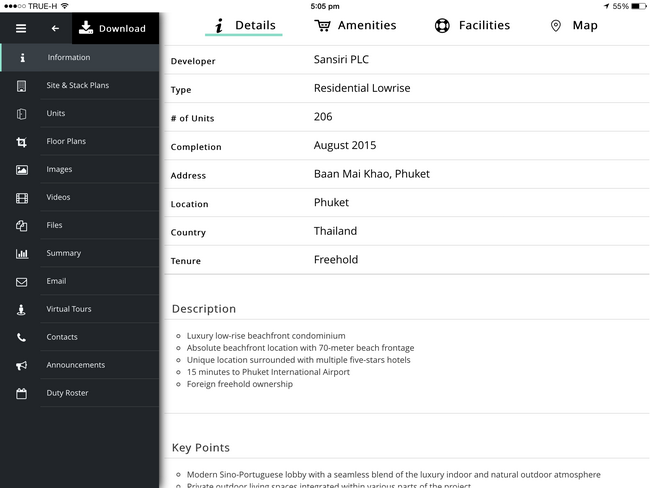Click the Summary bar chart icon
The width and height of the screenshot is (650, 488).
22,254
